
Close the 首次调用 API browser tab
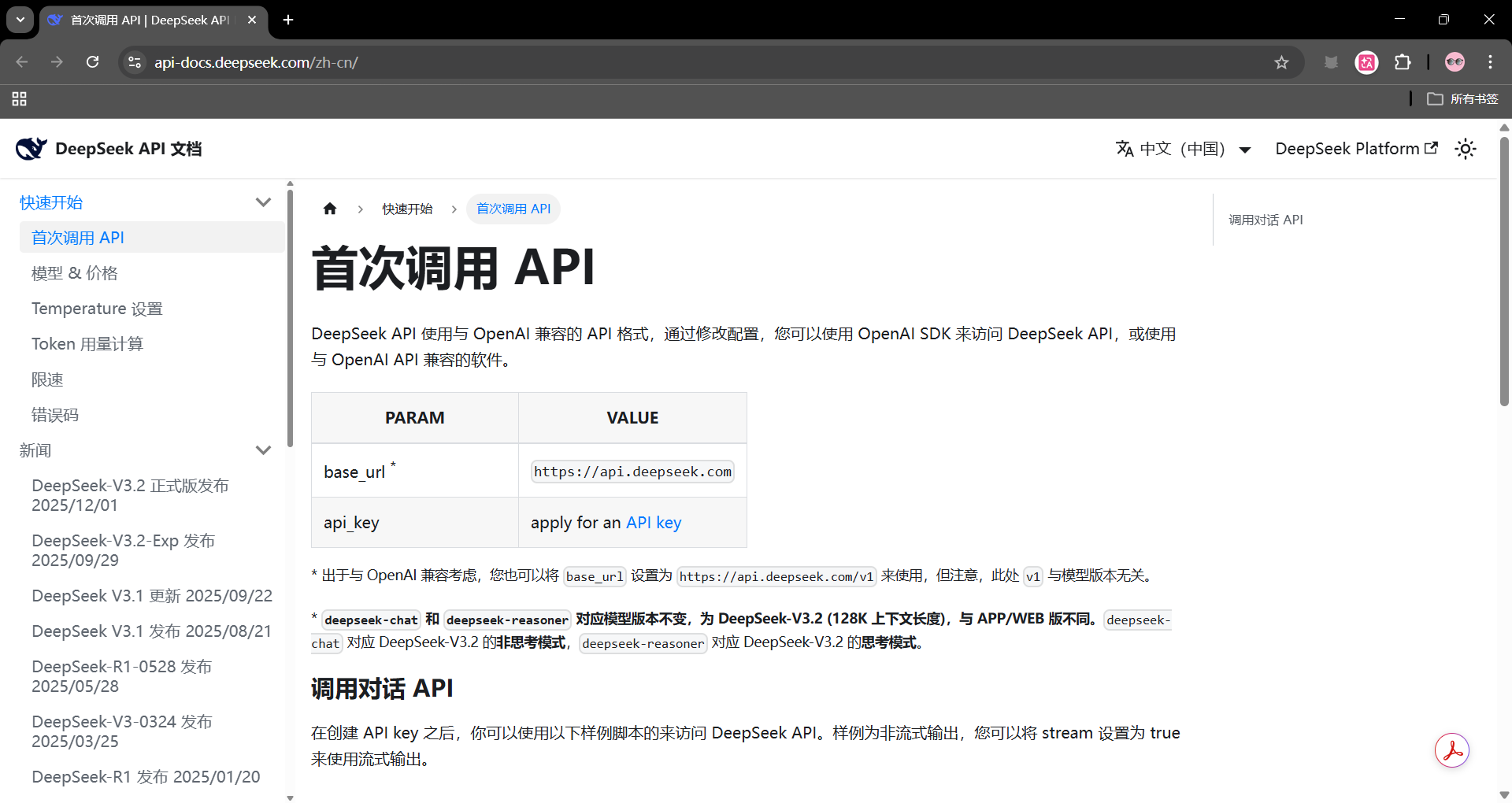click(252, 20)
